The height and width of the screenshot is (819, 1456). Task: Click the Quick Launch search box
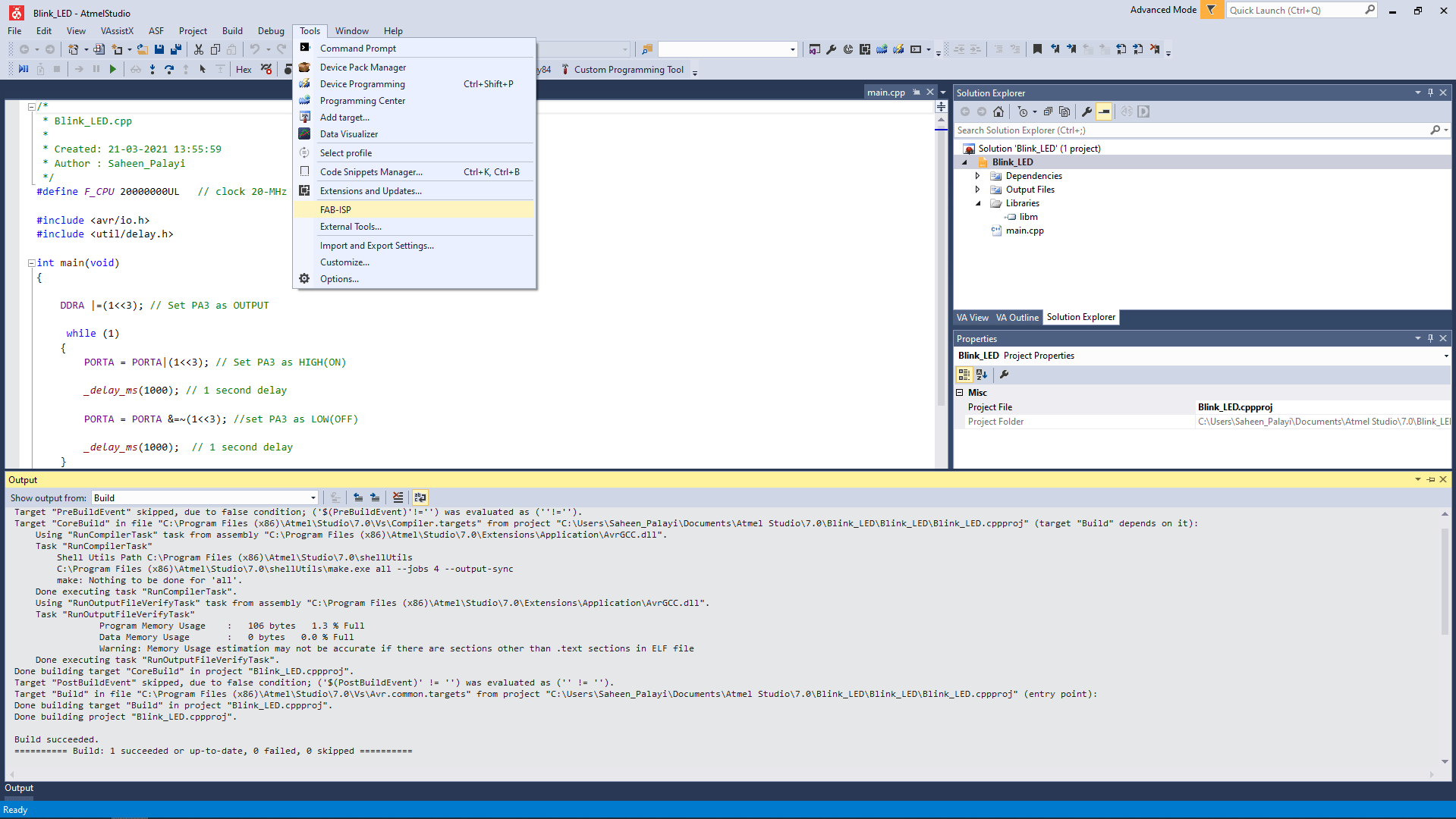(x=1295, y=10)
